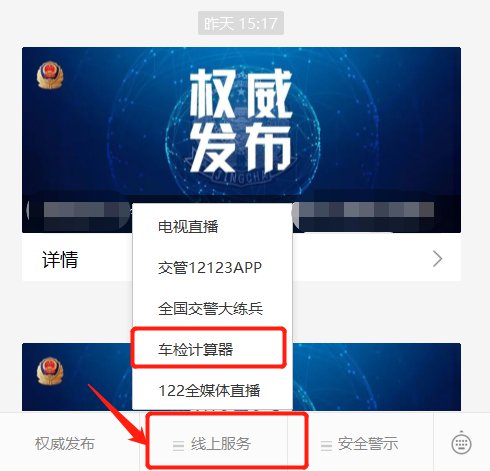Click police badge on second banner
This screenshot has height=471, width=490.
(x=50, y=371)
